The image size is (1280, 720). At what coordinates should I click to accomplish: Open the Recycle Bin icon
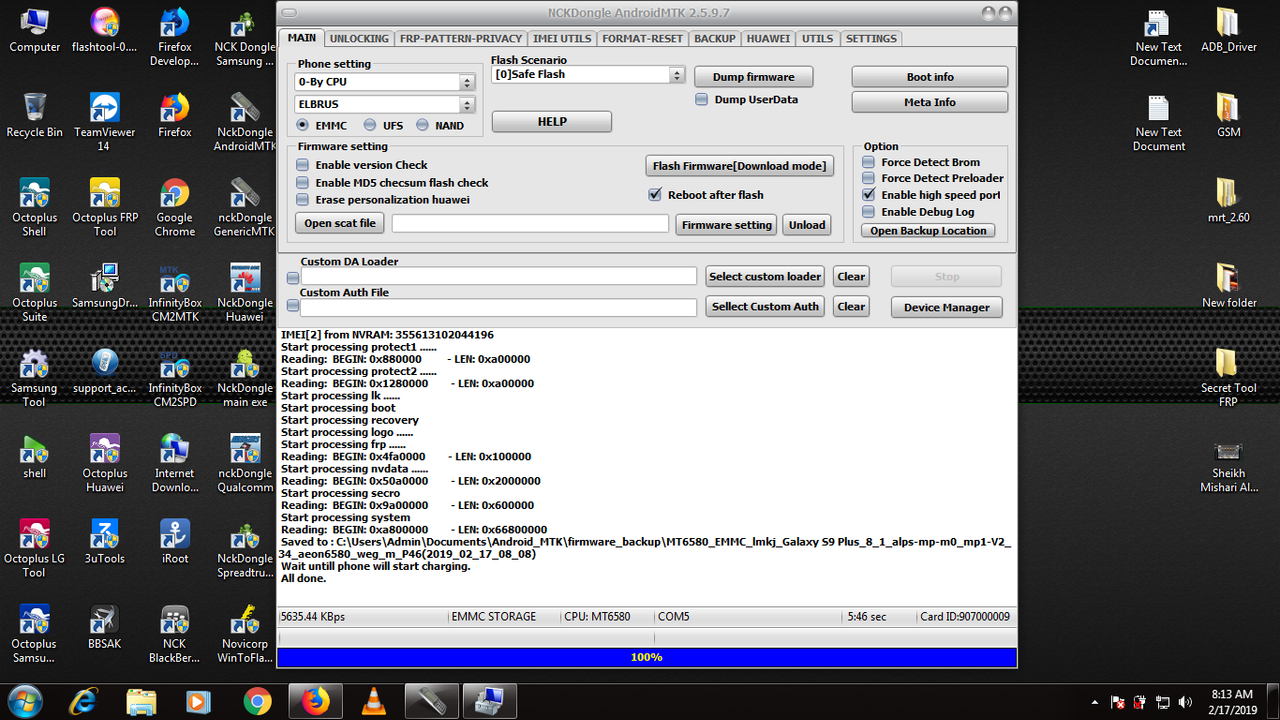point(35,116)
